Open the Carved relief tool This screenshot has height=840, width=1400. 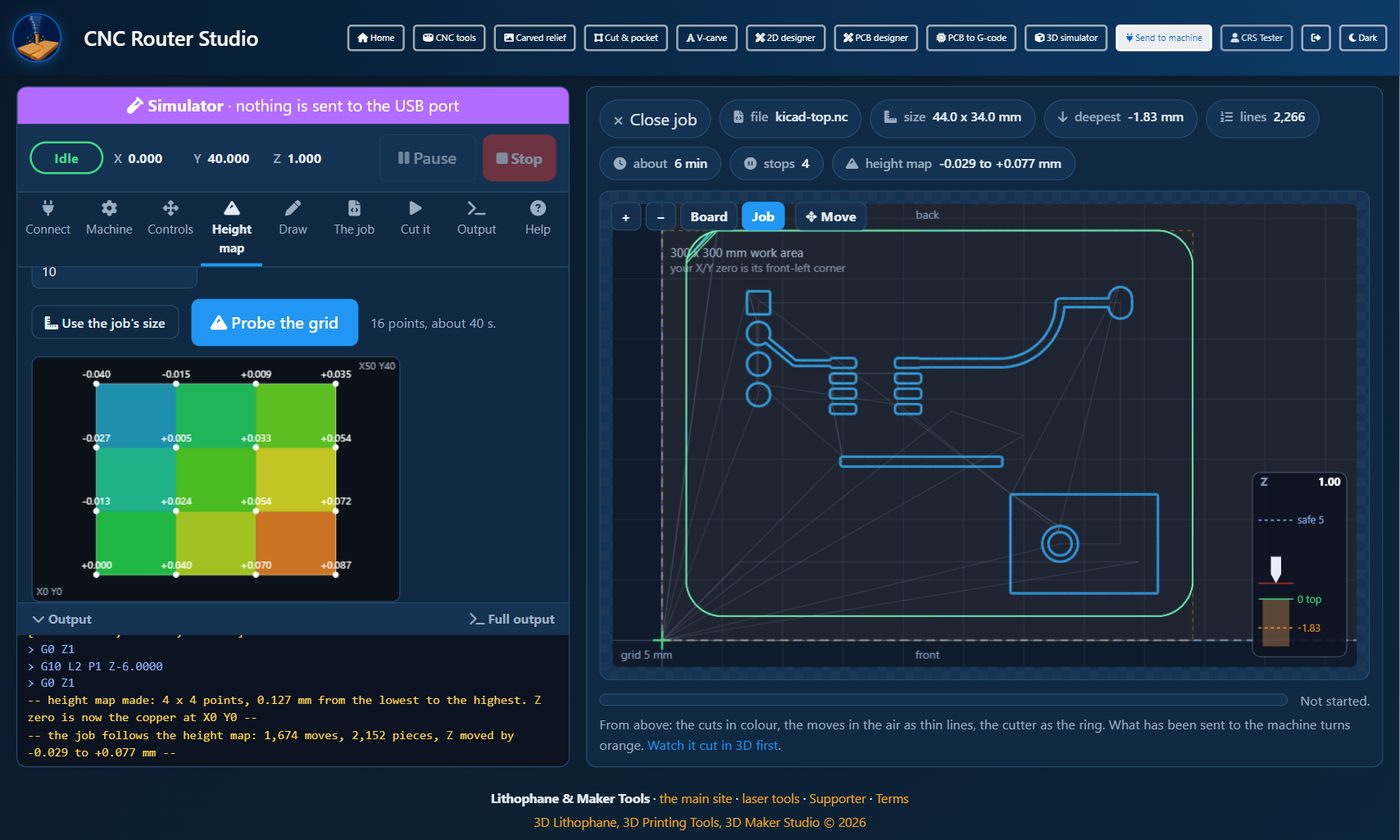click(x=535, y=38)
